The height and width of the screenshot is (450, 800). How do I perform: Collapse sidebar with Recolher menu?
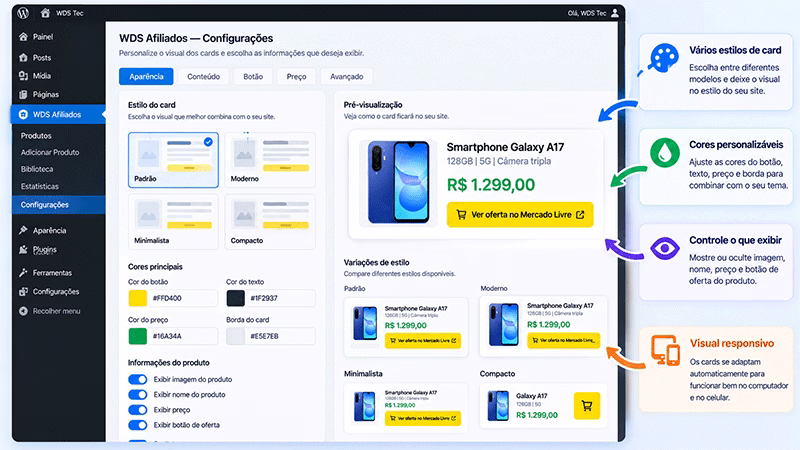coord(58,311)
